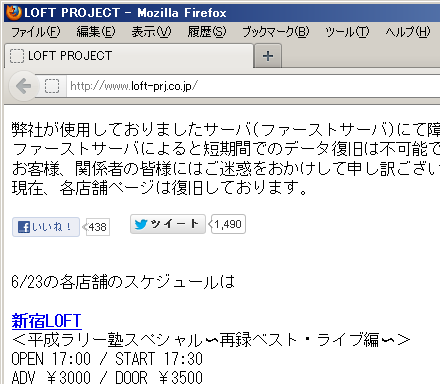
Task: Click the line ADV ￥3000 / DOOR ￥3500
Action: tap(107, 377)
